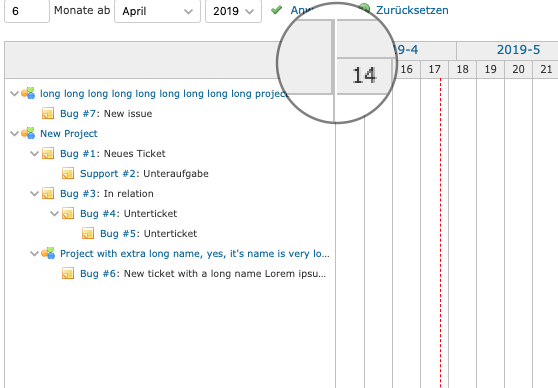Screen dimensions: 558x388
Task: Open Bug #7 New issue link
Action: tap(78, 114)
